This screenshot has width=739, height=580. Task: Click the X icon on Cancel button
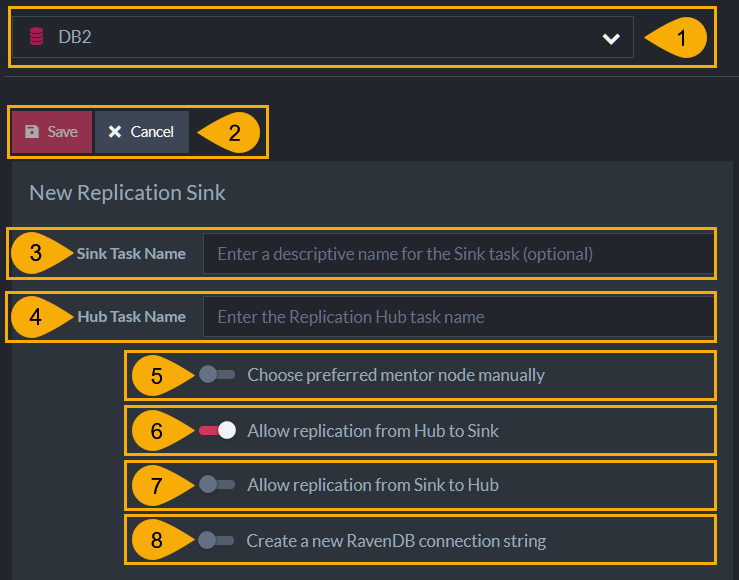[115, 131]
